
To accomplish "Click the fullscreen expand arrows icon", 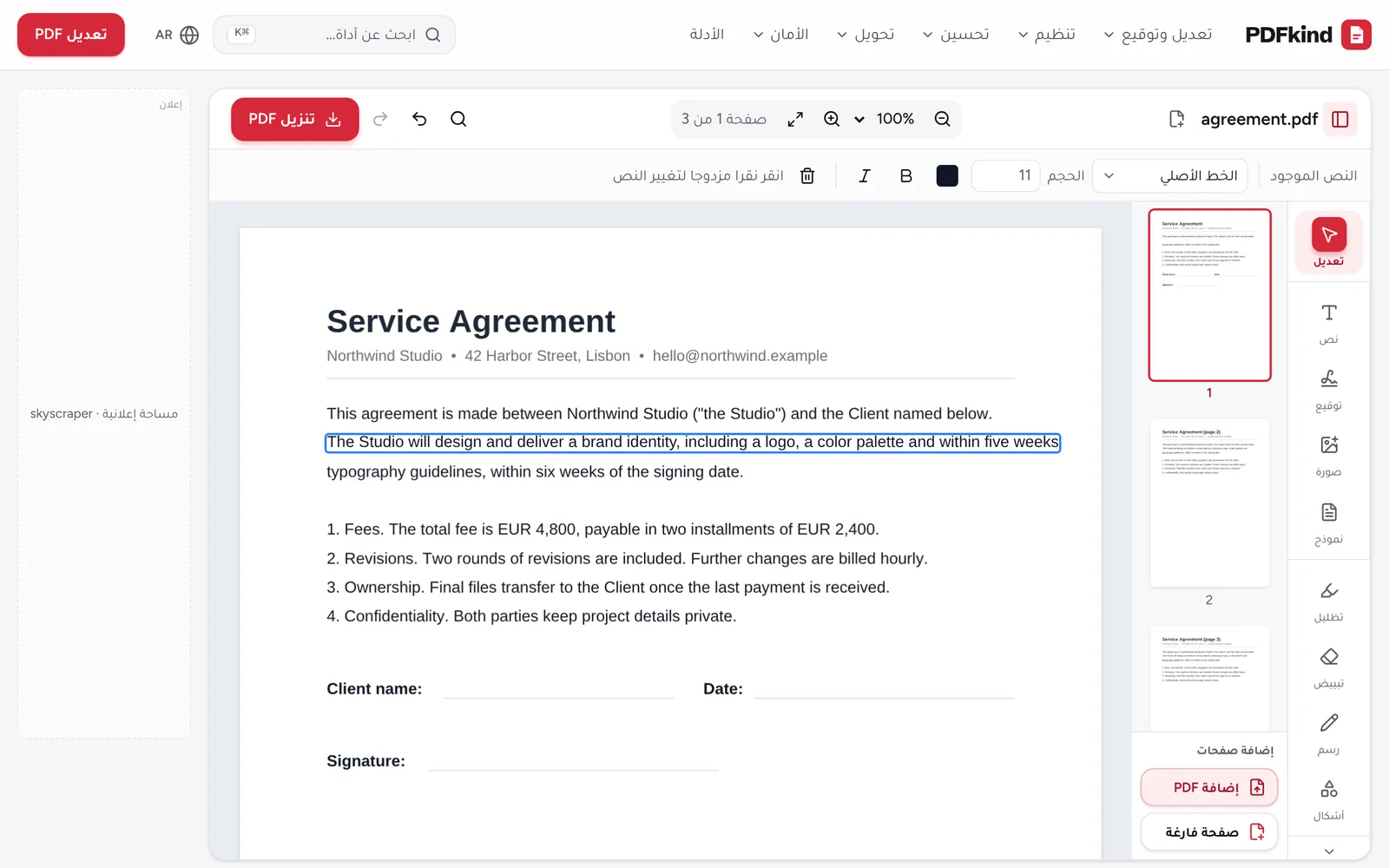I will (795, 119).
